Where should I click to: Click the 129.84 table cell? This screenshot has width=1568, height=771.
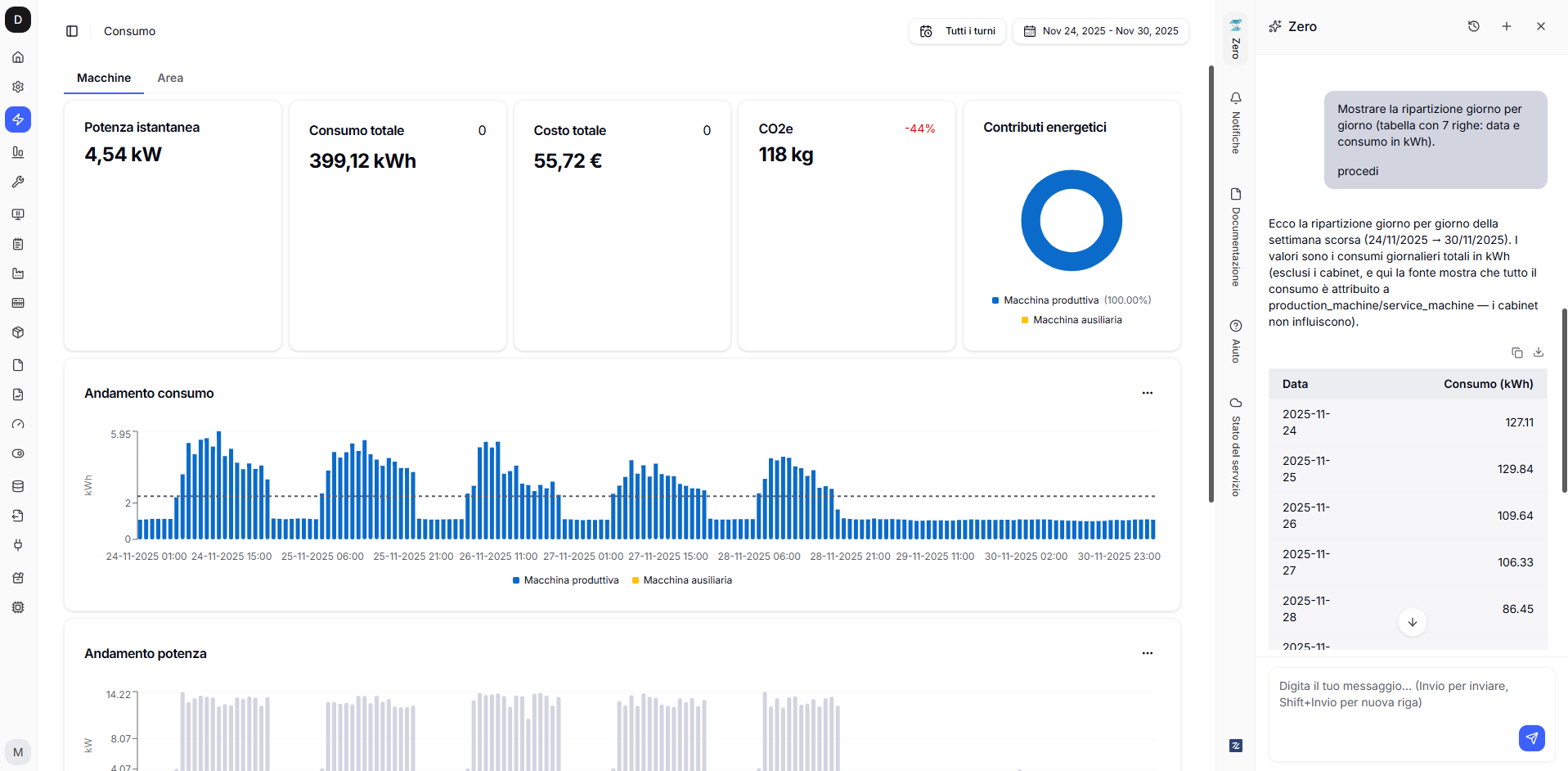point(1516,469)
